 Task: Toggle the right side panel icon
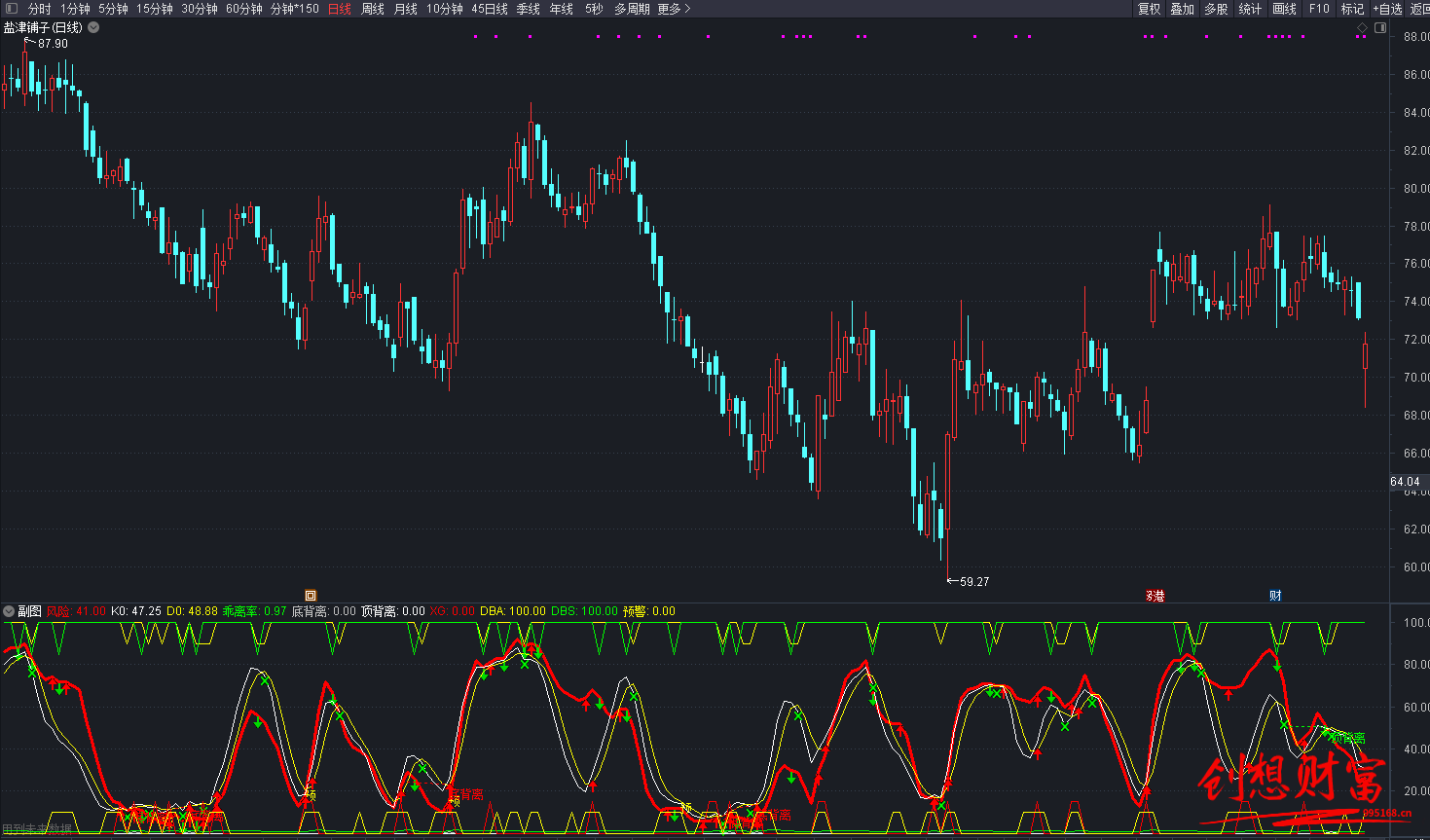coord(1380,28)
